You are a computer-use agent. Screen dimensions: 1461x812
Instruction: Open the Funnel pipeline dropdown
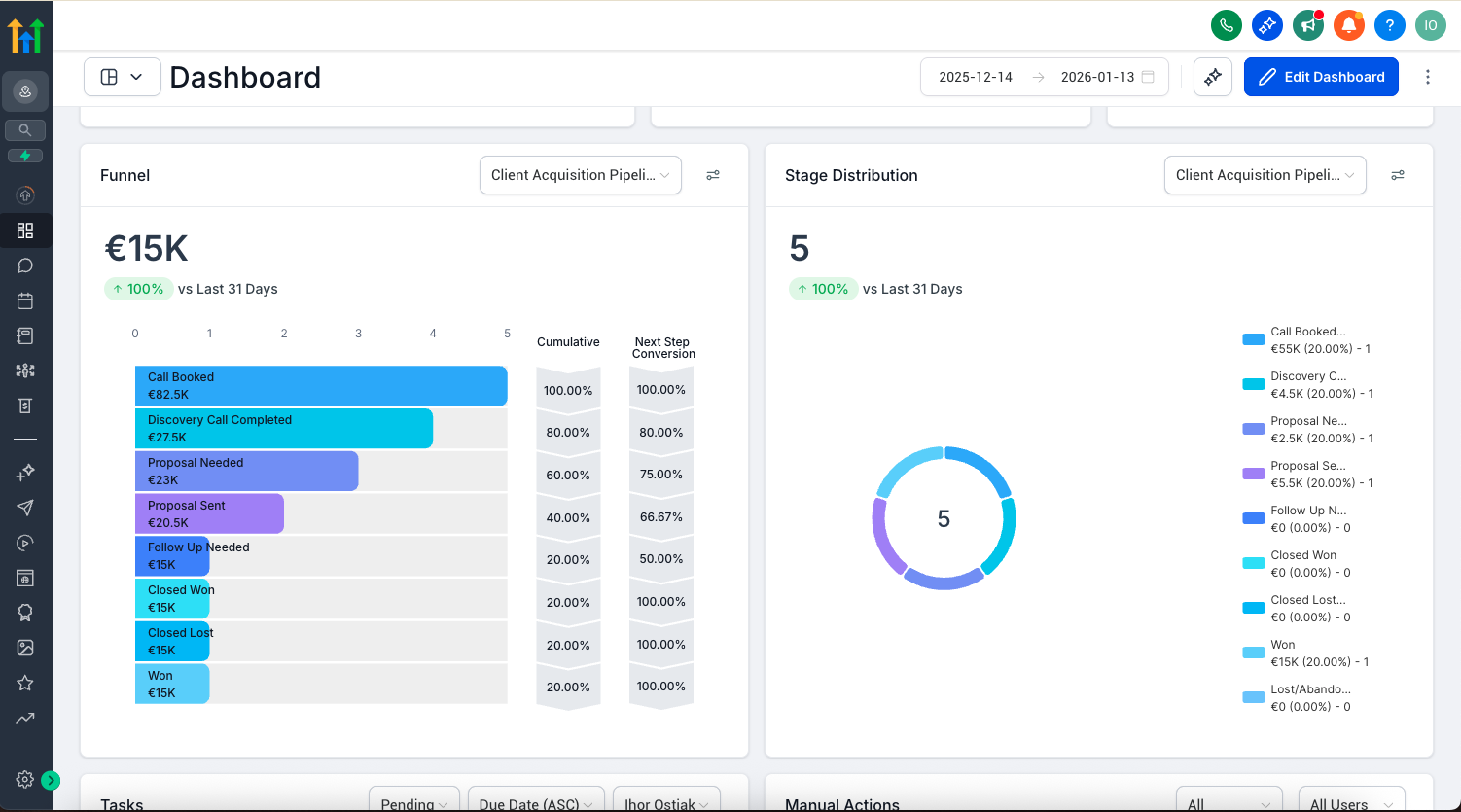[581, 175]
